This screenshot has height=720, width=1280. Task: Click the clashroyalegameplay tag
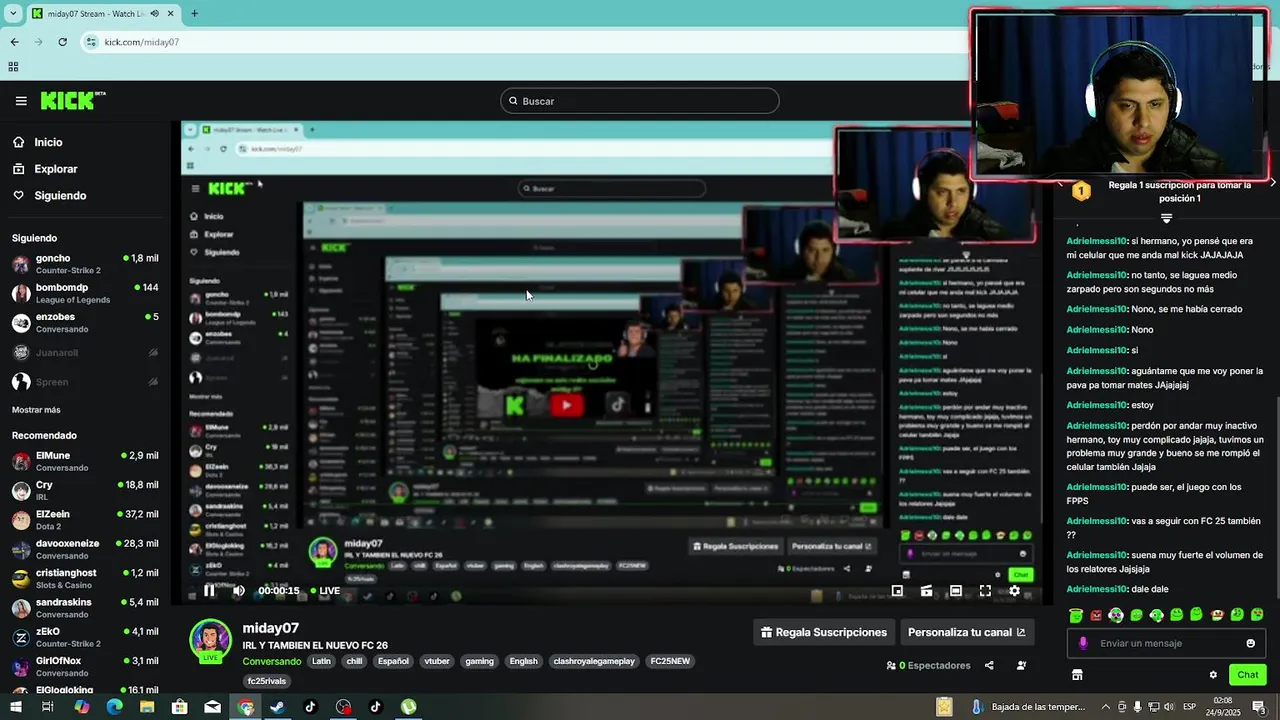click(x=594, y=661)
